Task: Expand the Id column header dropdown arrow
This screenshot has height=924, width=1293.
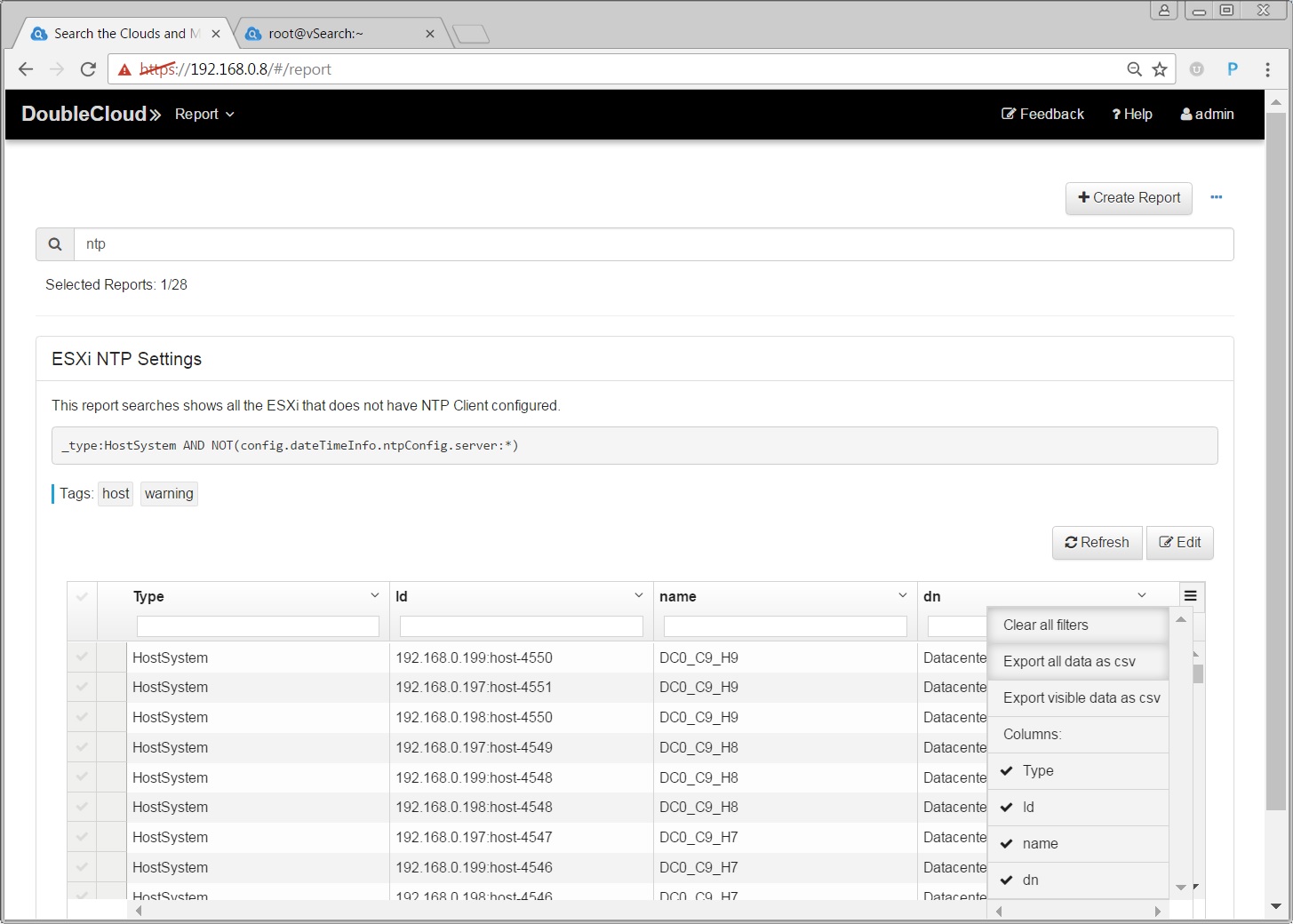Action: [x=638, y=595]
